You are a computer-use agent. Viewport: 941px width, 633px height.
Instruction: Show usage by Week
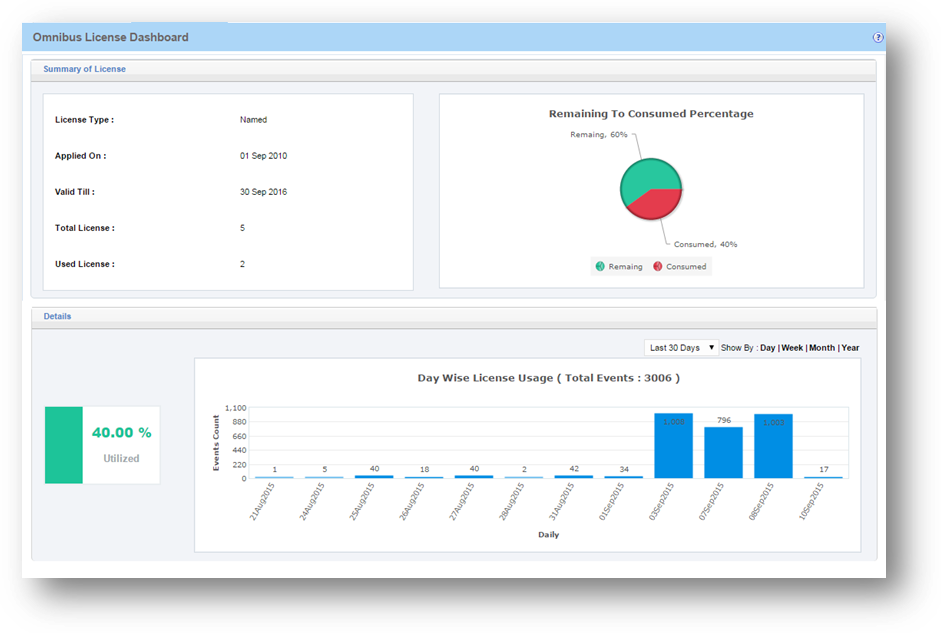click(792, 348)
